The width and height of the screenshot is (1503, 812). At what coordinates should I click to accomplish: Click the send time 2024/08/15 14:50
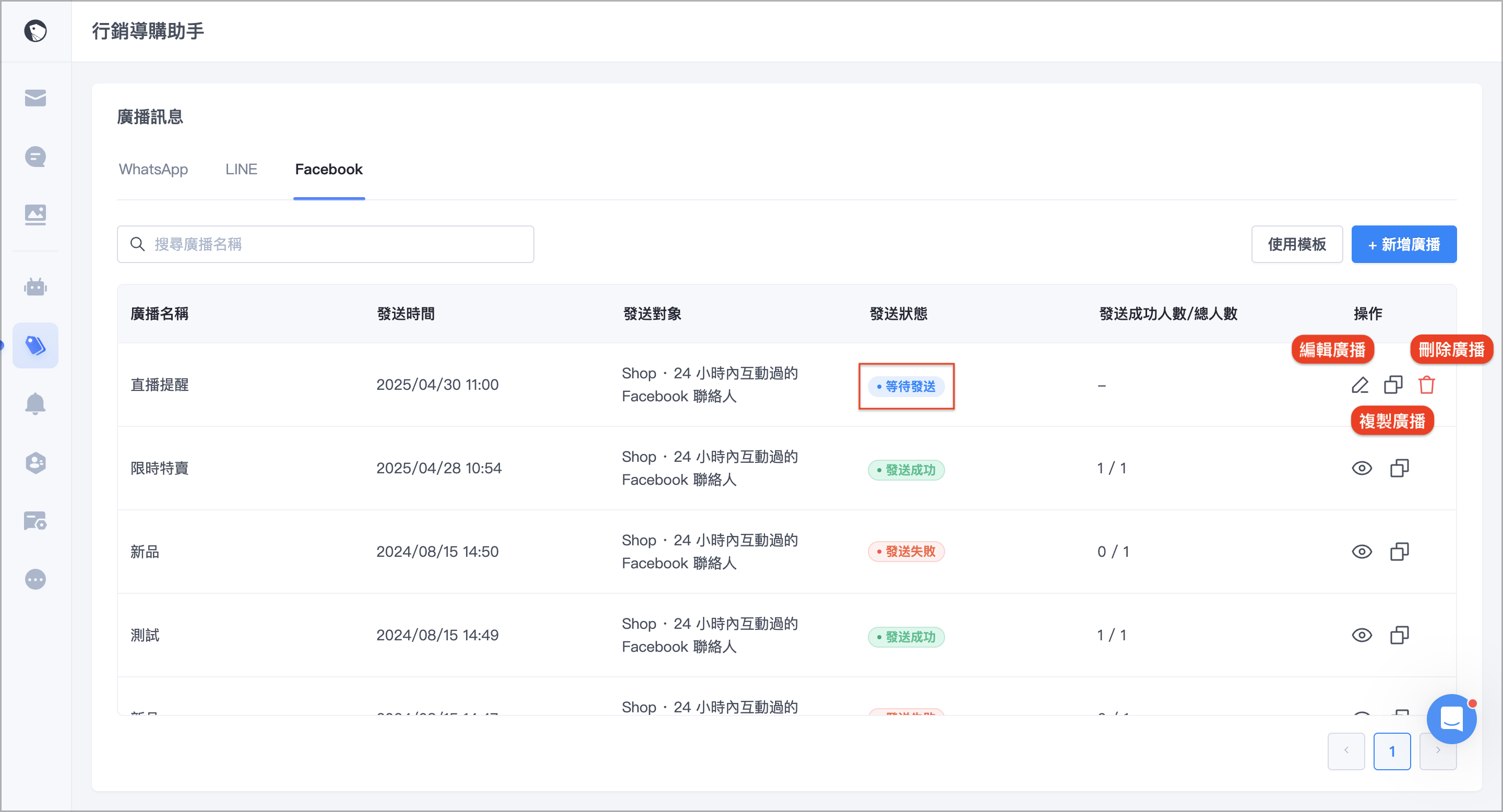tap(437, 552)
